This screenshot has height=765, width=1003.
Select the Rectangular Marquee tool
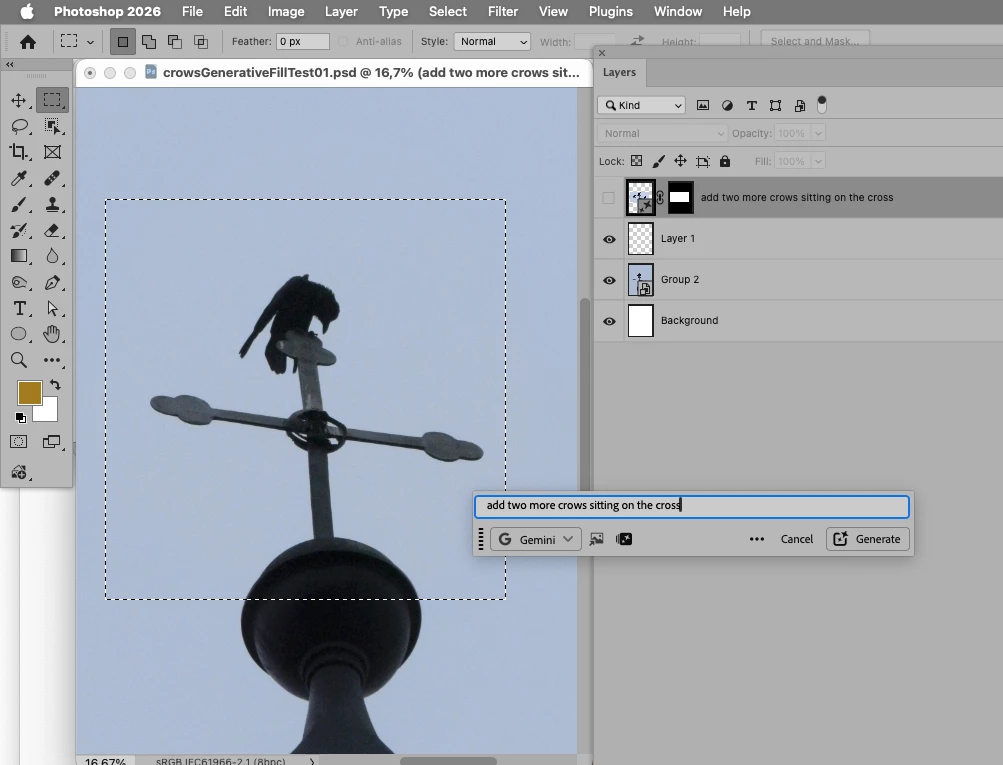pos(52,100)
